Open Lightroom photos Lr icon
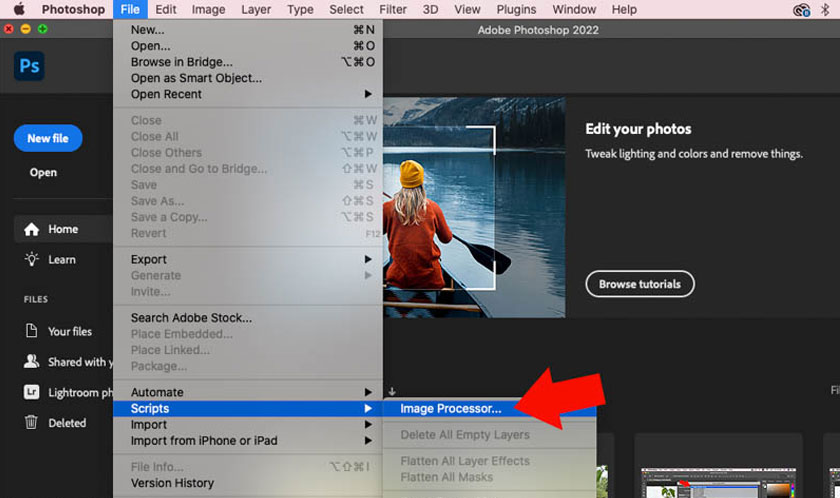The image size is (840, 498). click(31, 393)
